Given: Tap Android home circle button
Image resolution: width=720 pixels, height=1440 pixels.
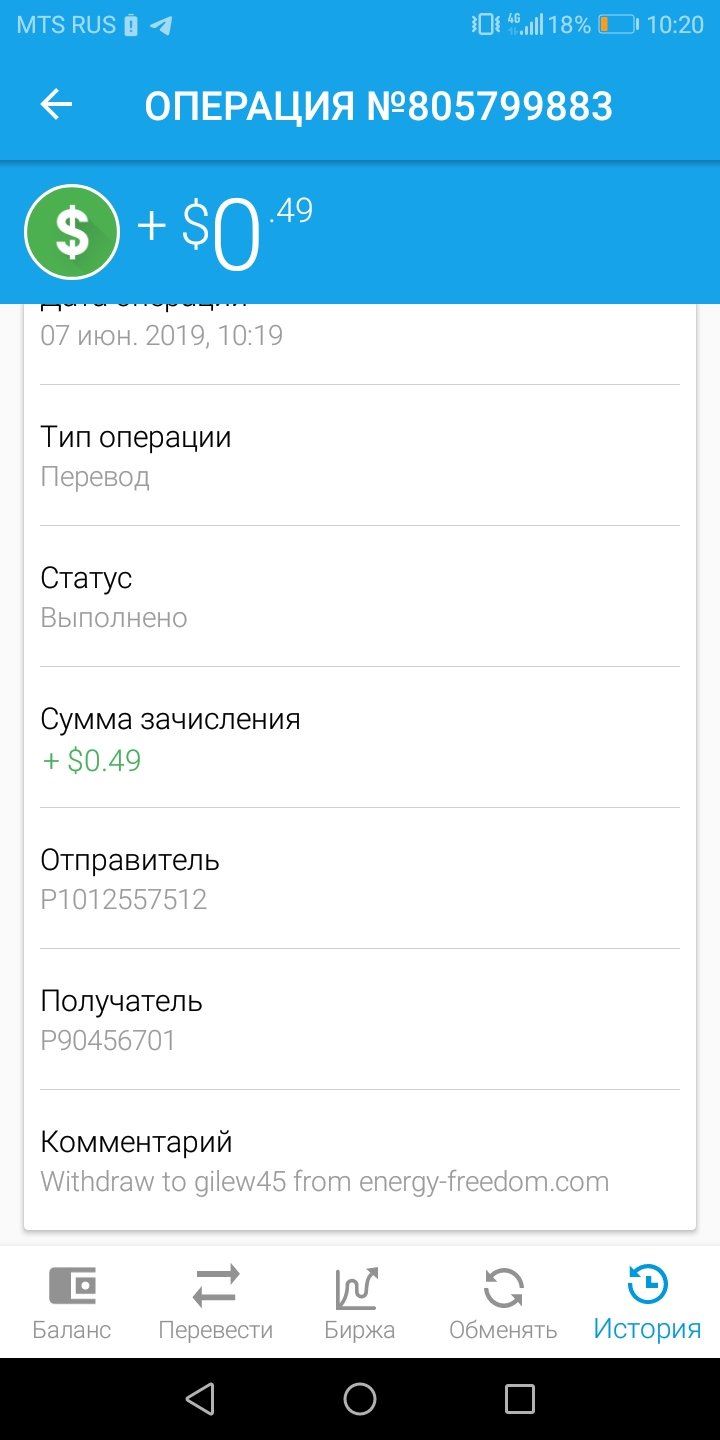Looking at the screenshot, I should coord(360,1398).
